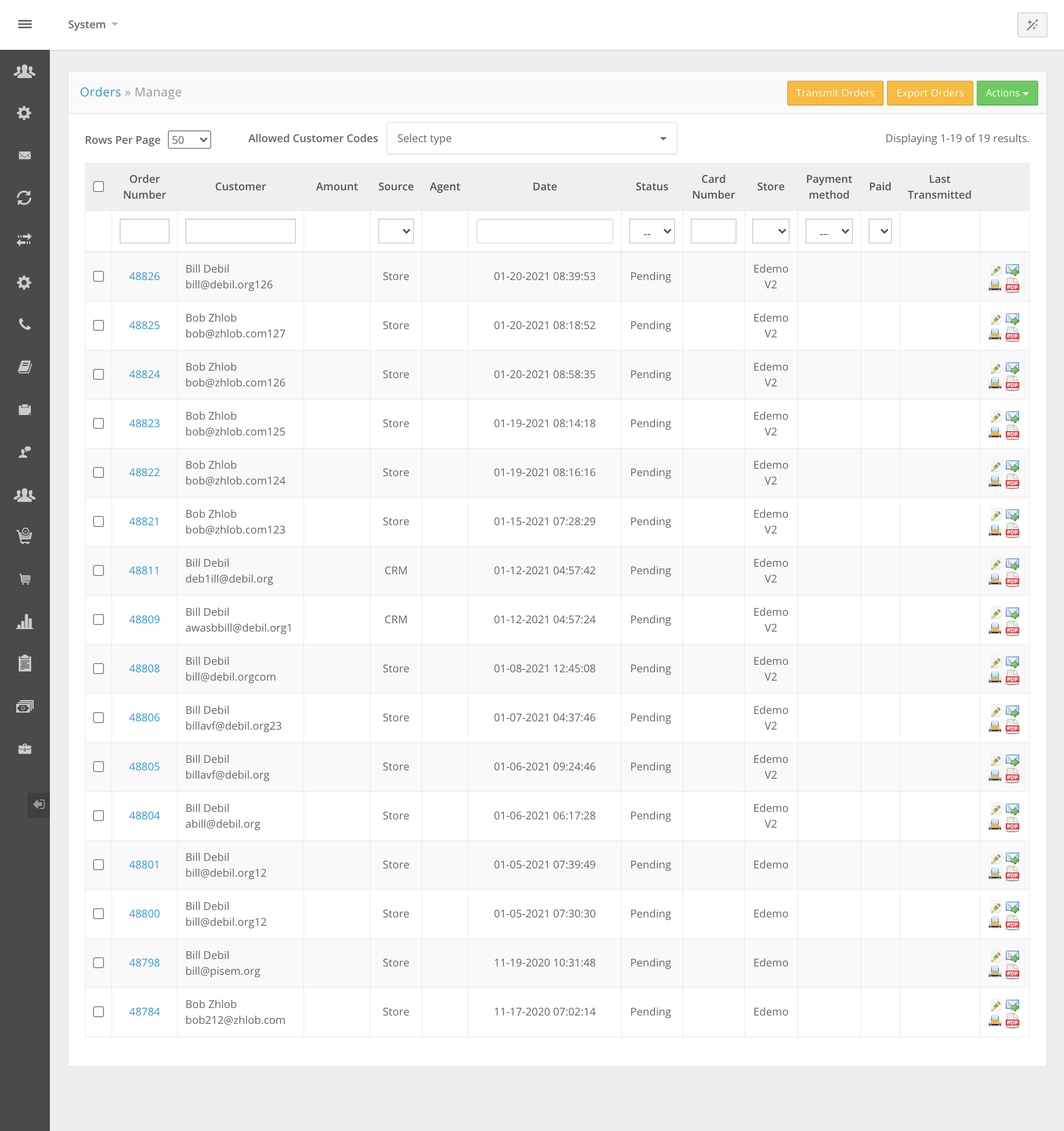1064x1131 pixels.
Task: Check the box for order 48811
Action: [99, 570]
